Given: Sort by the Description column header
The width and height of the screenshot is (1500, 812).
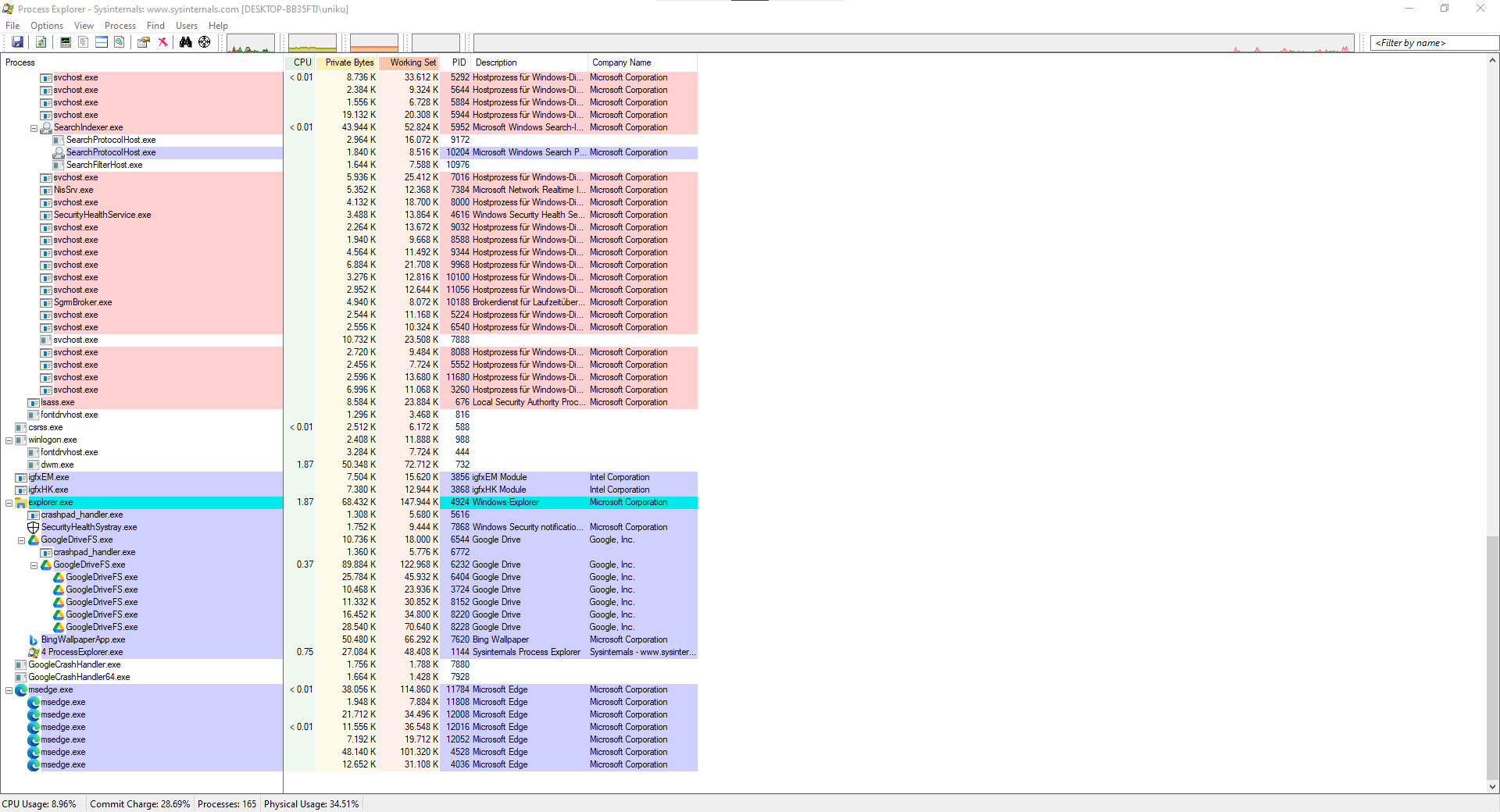Looking at the screenshot, I should (x=530, y=62).
